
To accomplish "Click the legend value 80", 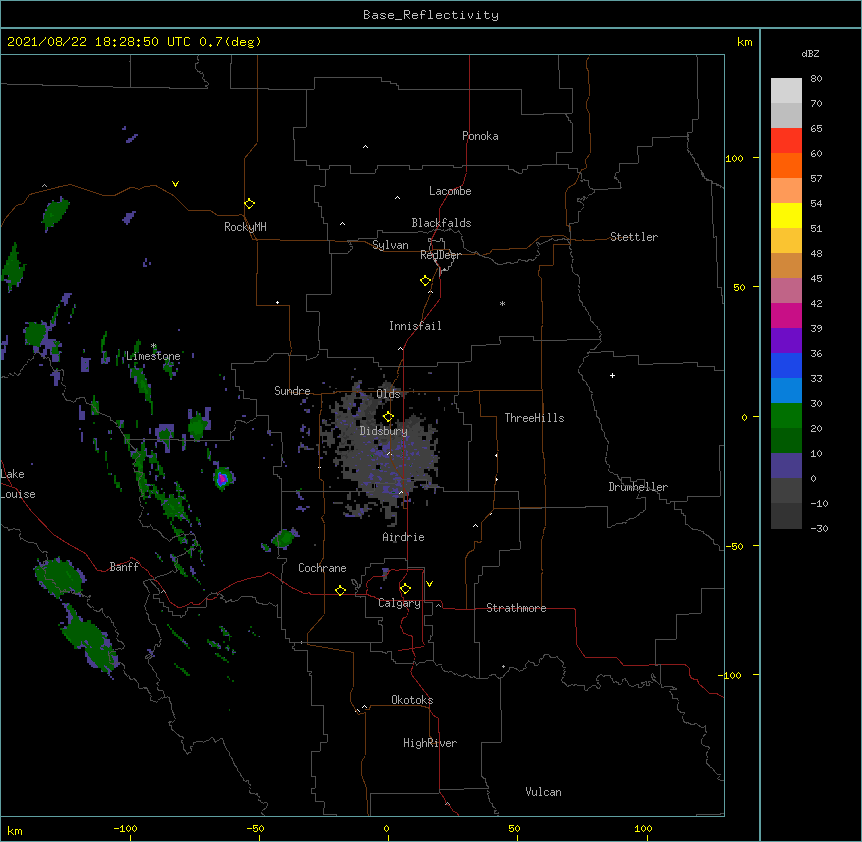I will (816, 79).
